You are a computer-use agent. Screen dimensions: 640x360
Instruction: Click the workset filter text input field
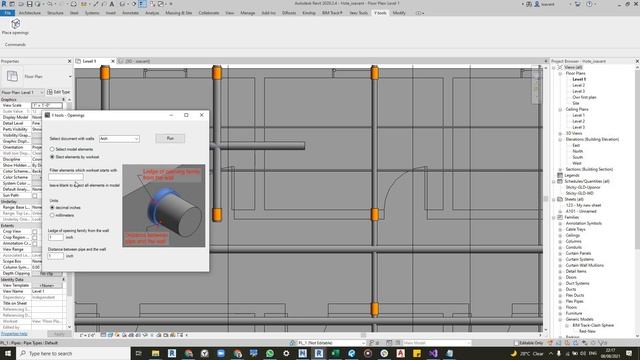coord(66,177)
